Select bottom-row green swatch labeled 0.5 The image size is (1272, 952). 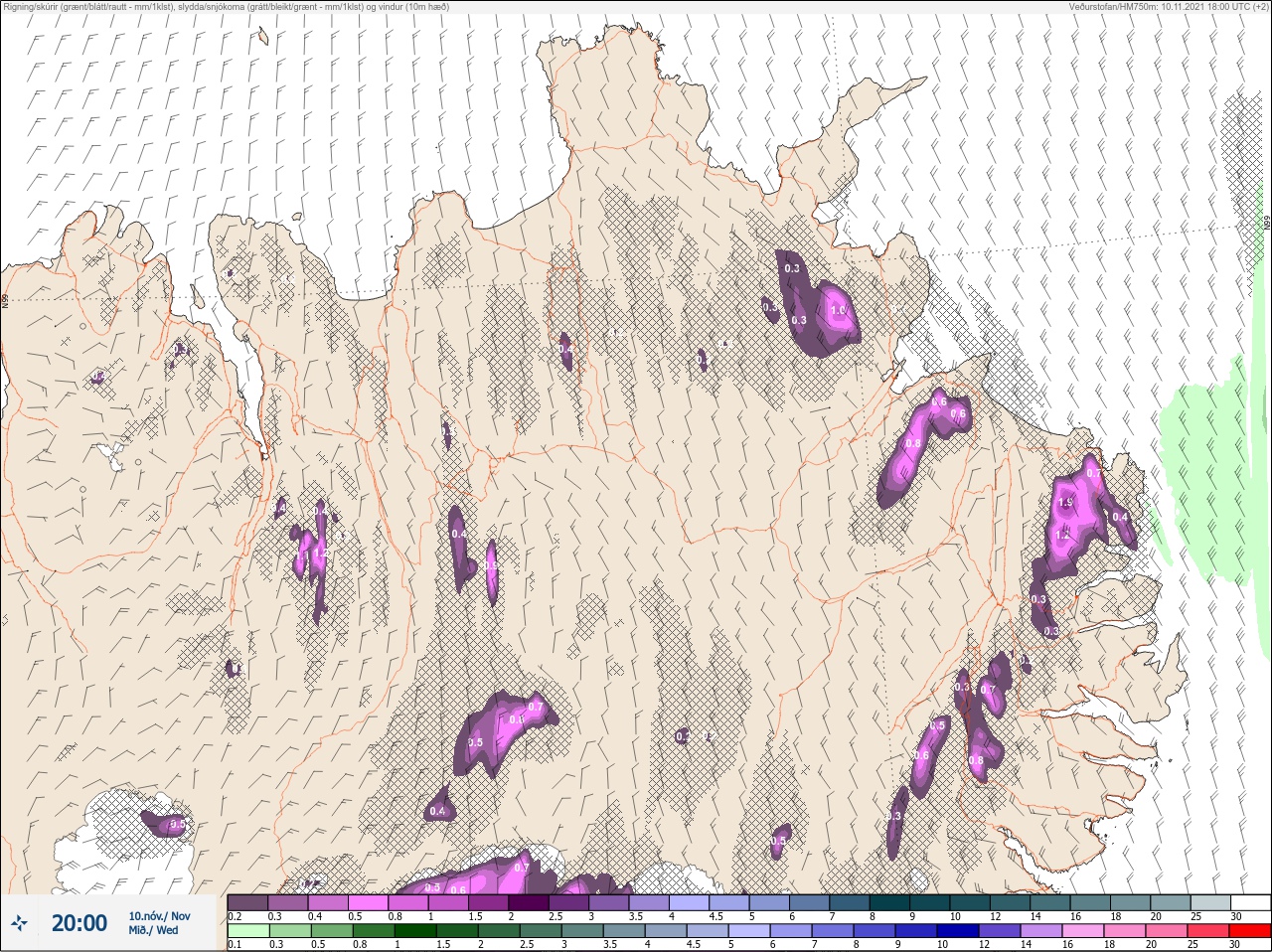(x=332, y=932)
